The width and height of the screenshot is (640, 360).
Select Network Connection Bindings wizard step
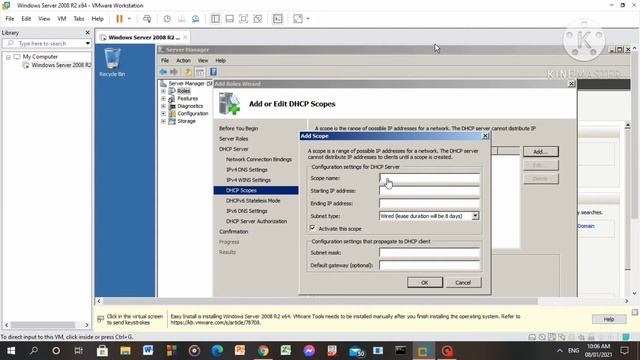pyautogui.click(x=259, y=160)
